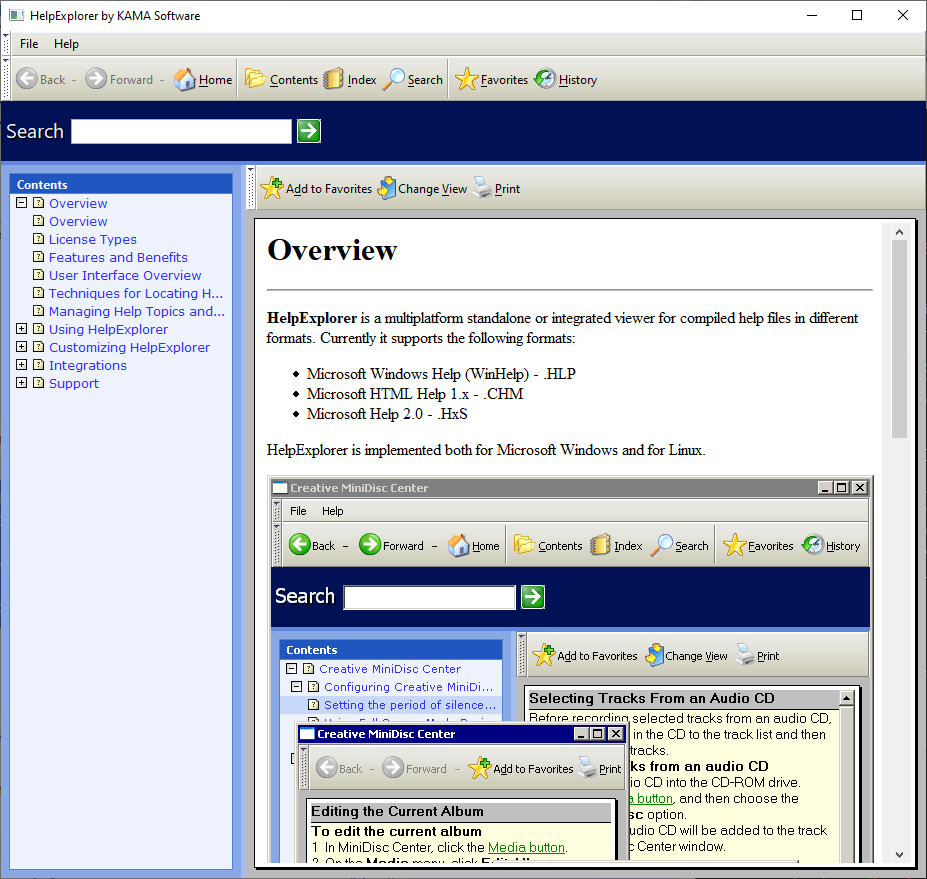
Task: Click the content pane vertical scrollbar thumb
Action: pos(899,339)
